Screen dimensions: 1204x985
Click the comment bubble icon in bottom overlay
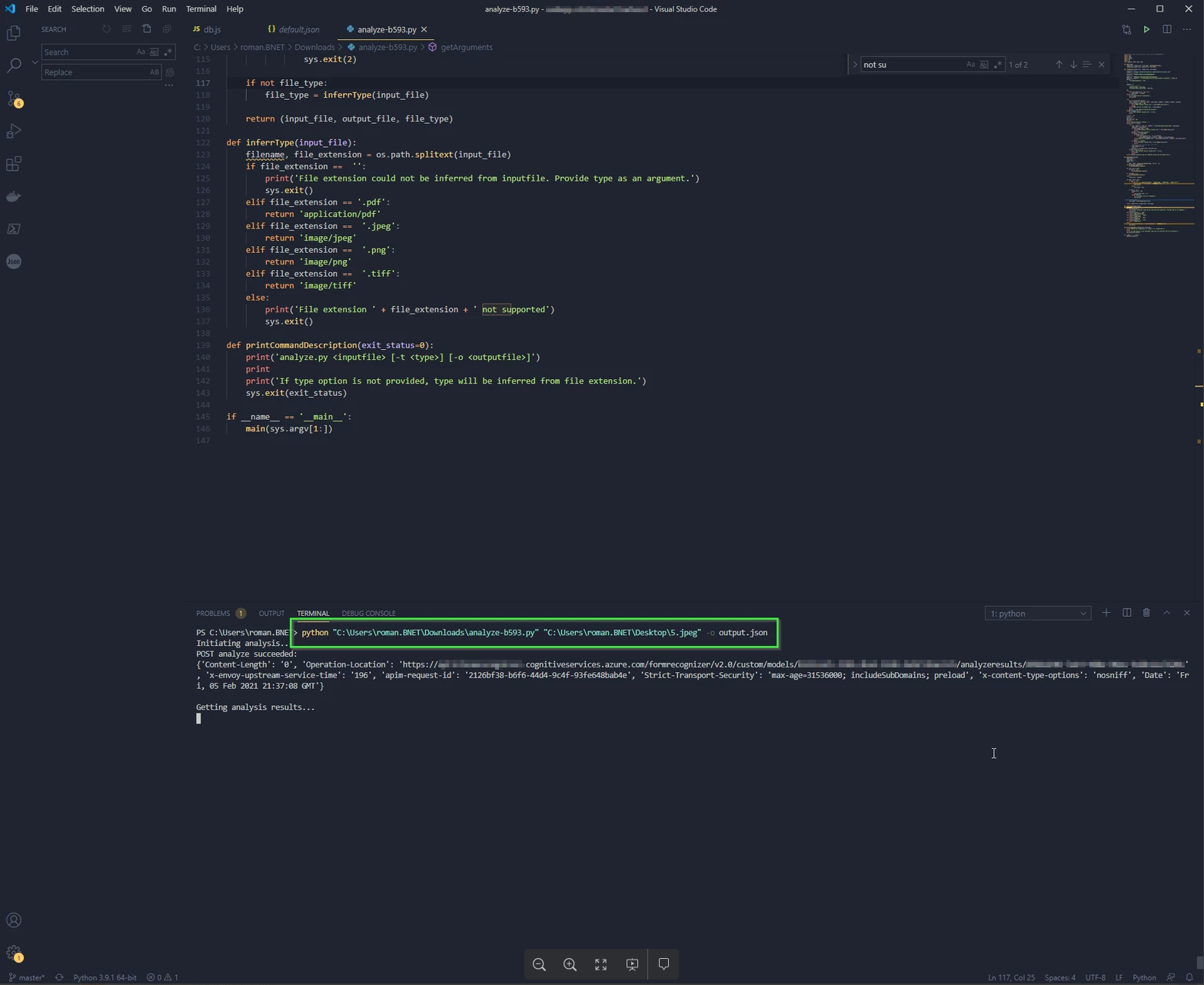[x=664, y=964]
